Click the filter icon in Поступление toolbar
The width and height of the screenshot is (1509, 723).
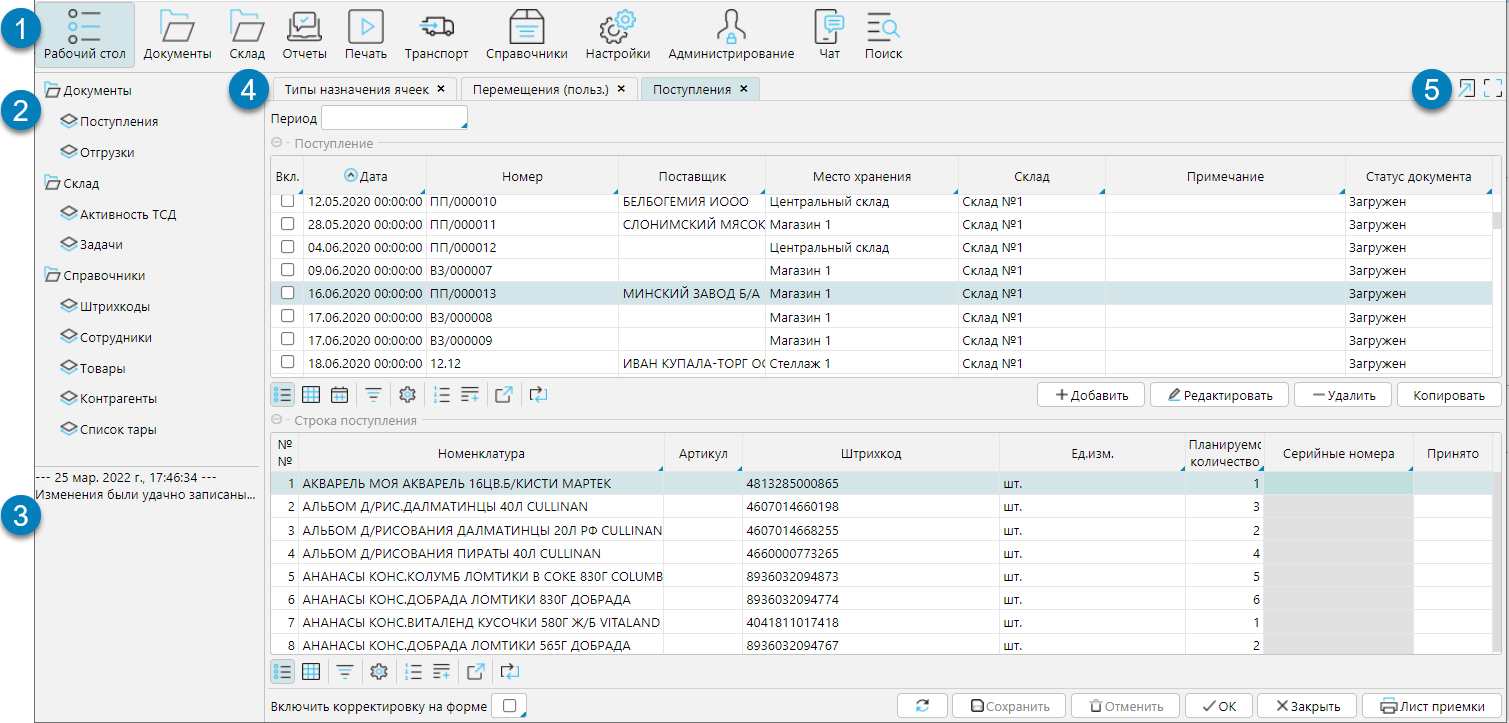[x=372, y=394]
